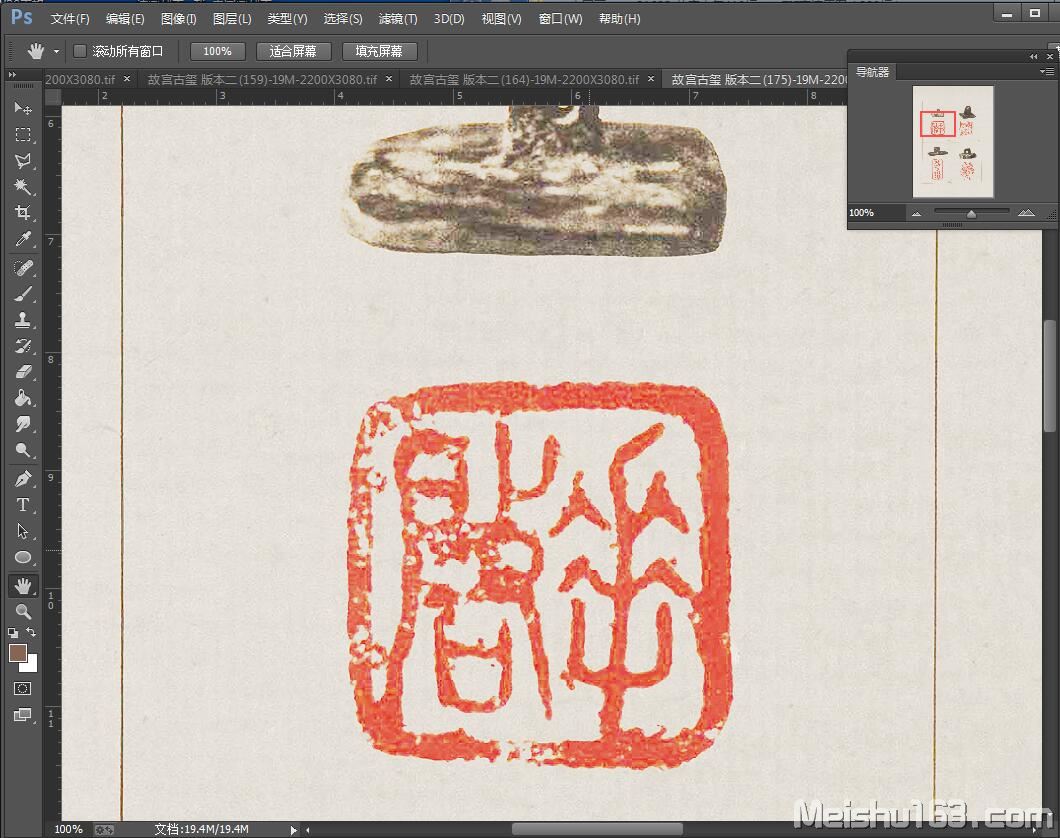This screenshot has height=838, width=1060.
Task: Close the 故宫古玺 版本二(164) document tab
Action: 650,79
